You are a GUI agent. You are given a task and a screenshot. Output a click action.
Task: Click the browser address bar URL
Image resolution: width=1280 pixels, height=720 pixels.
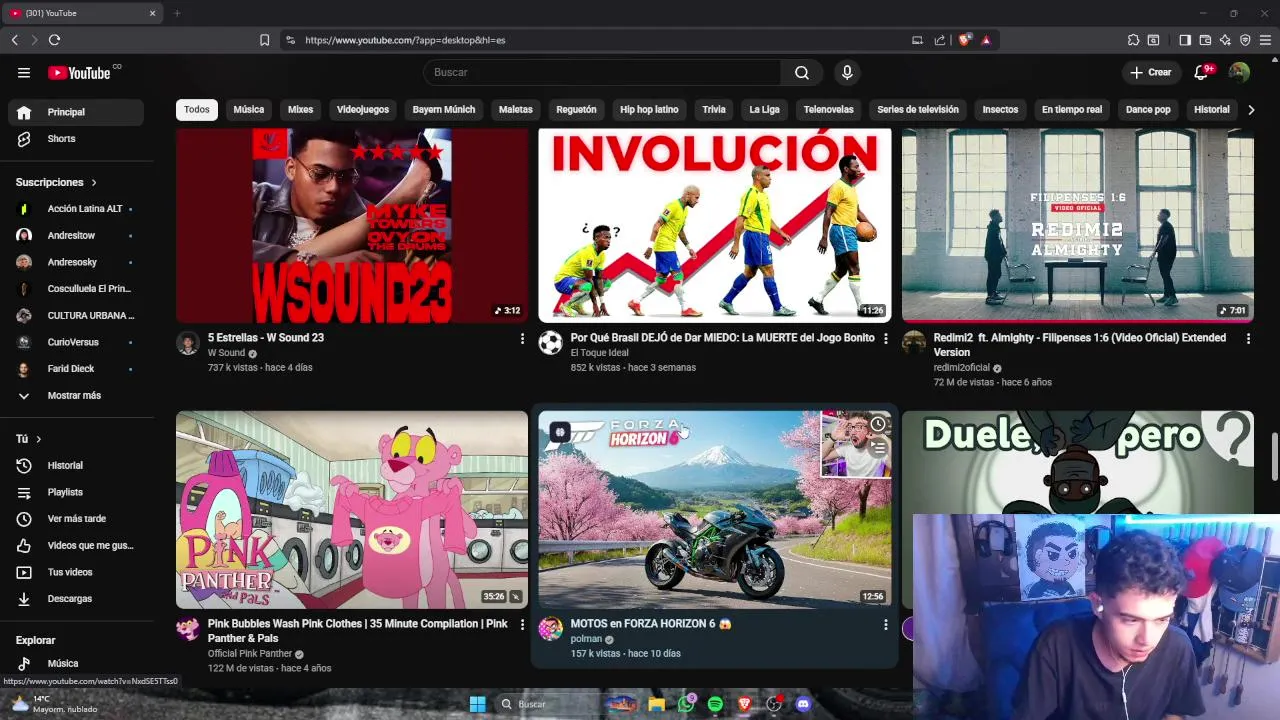click(x=405, y=40)
